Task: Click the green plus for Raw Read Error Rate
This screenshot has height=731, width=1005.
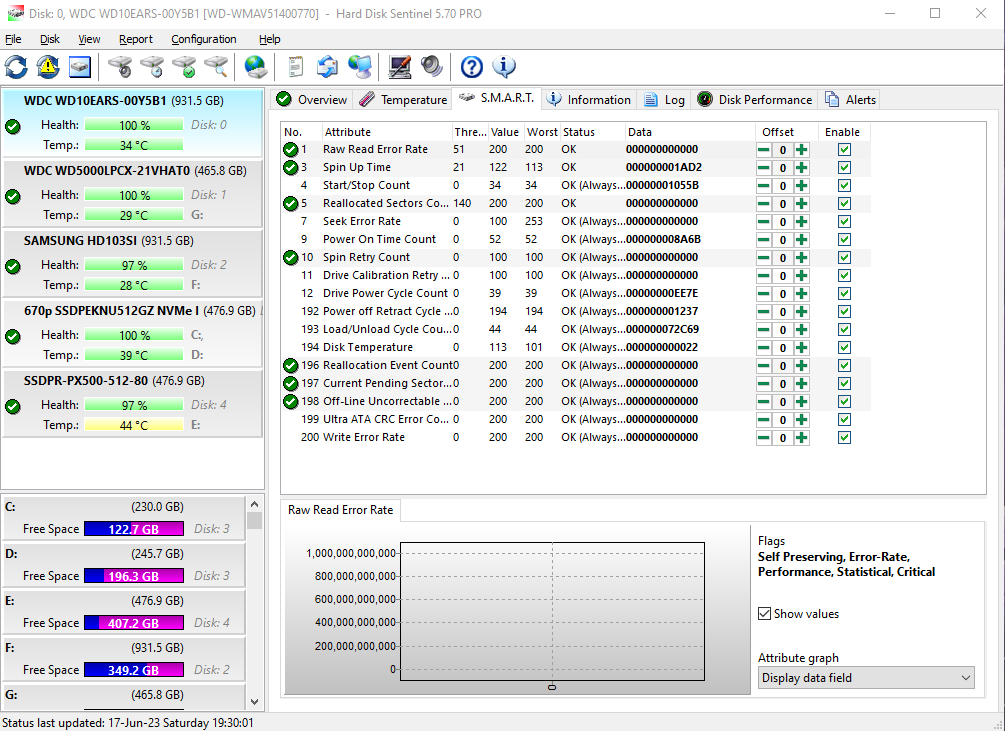Action: click(x=801, y=150)
